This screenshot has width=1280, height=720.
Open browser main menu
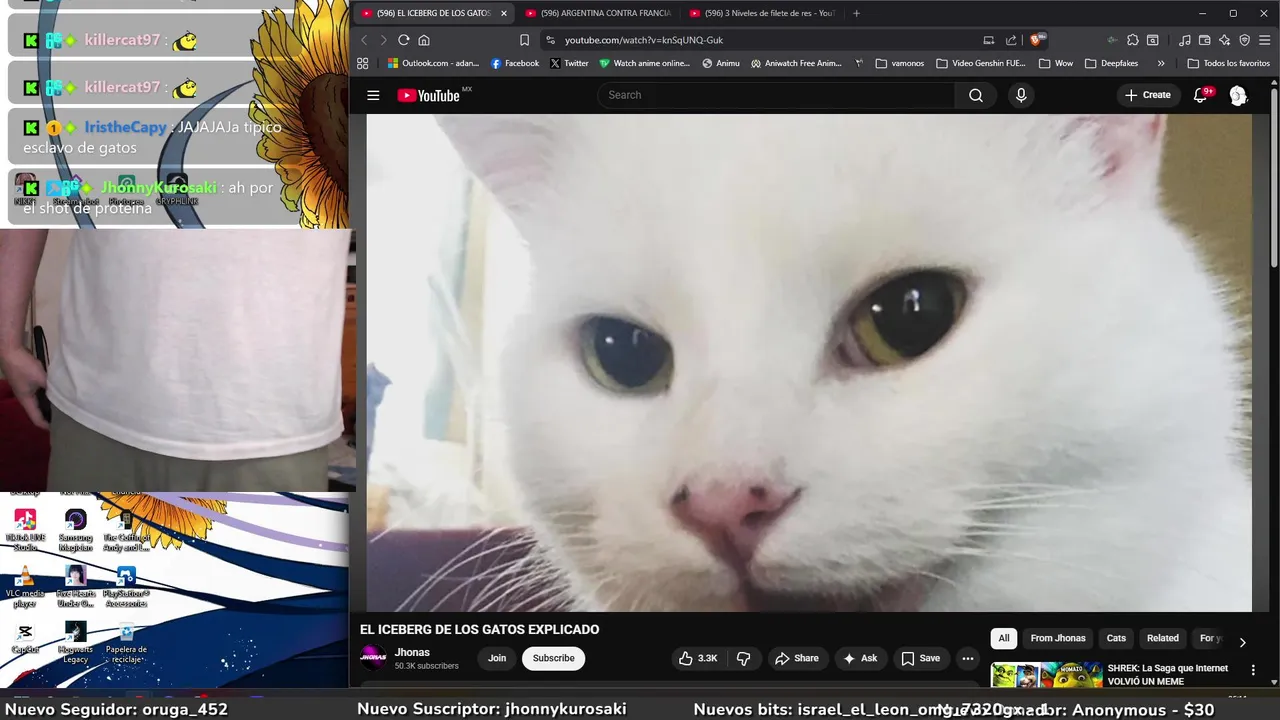tap(1265, 40)
